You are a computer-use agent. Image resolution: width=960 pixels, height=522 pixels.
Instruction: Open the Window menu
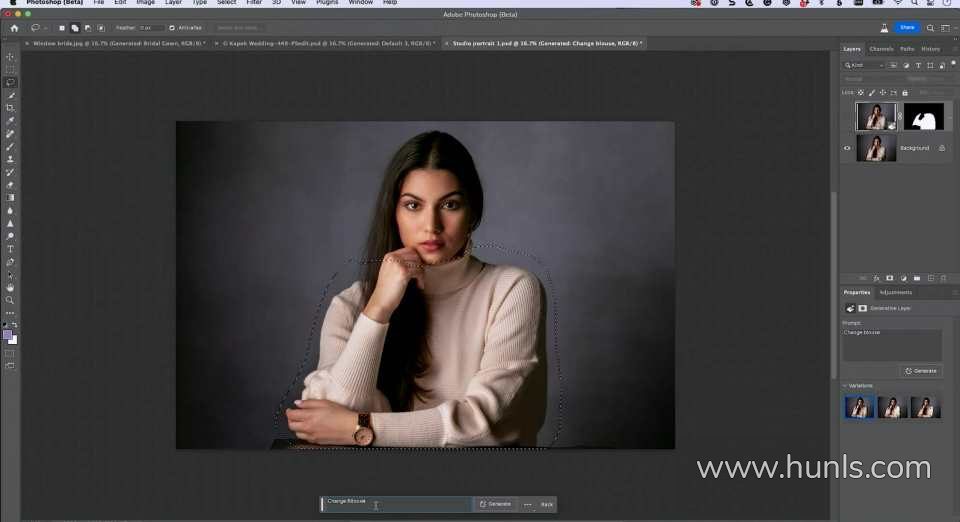tap(361, 2)
